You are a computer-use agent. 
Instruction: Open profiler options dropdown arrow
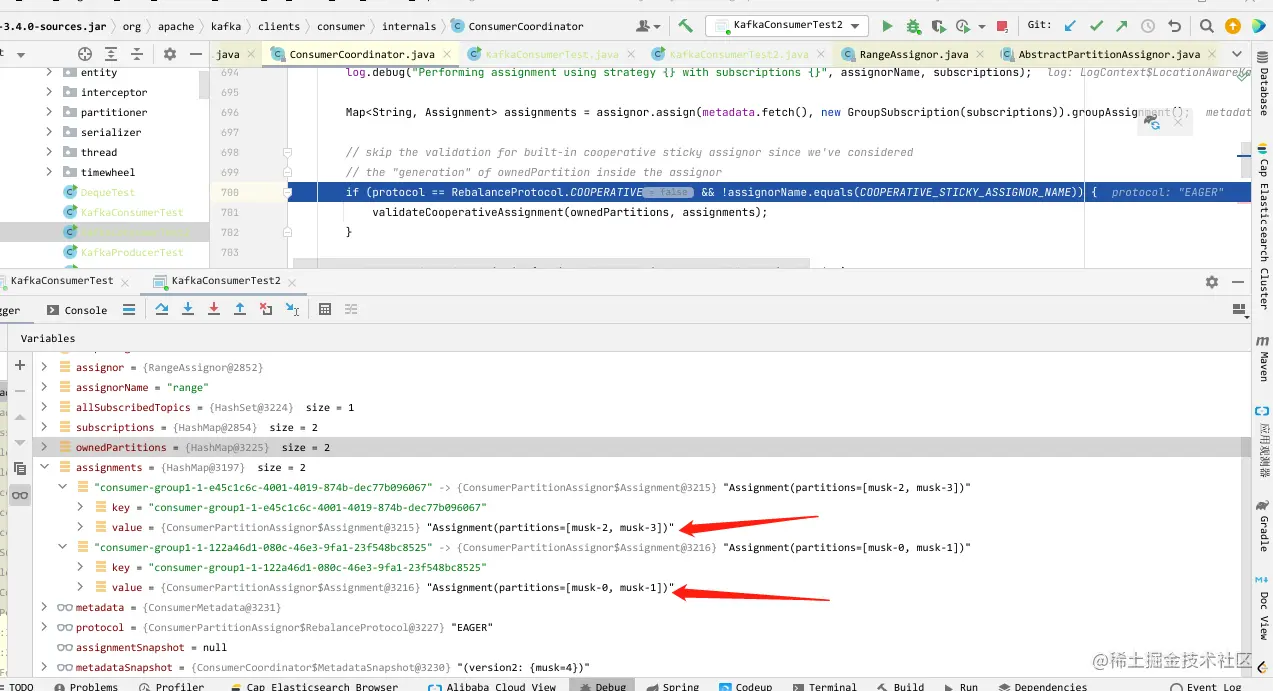coord(981,27)
